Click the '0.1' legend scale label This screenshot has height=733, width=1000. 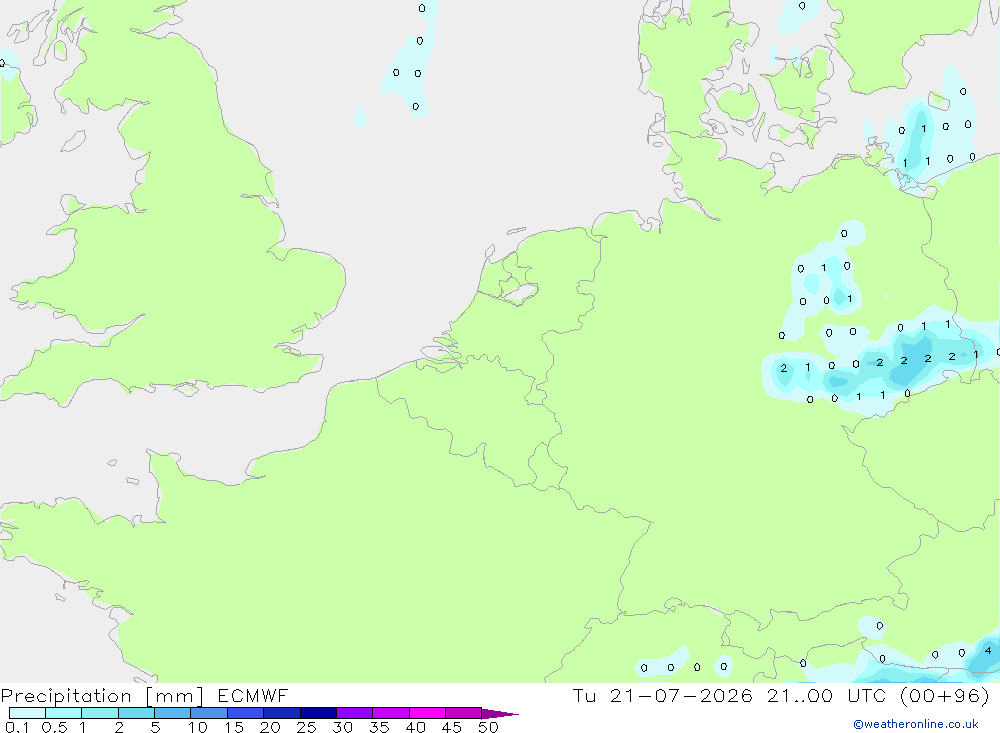17,727
